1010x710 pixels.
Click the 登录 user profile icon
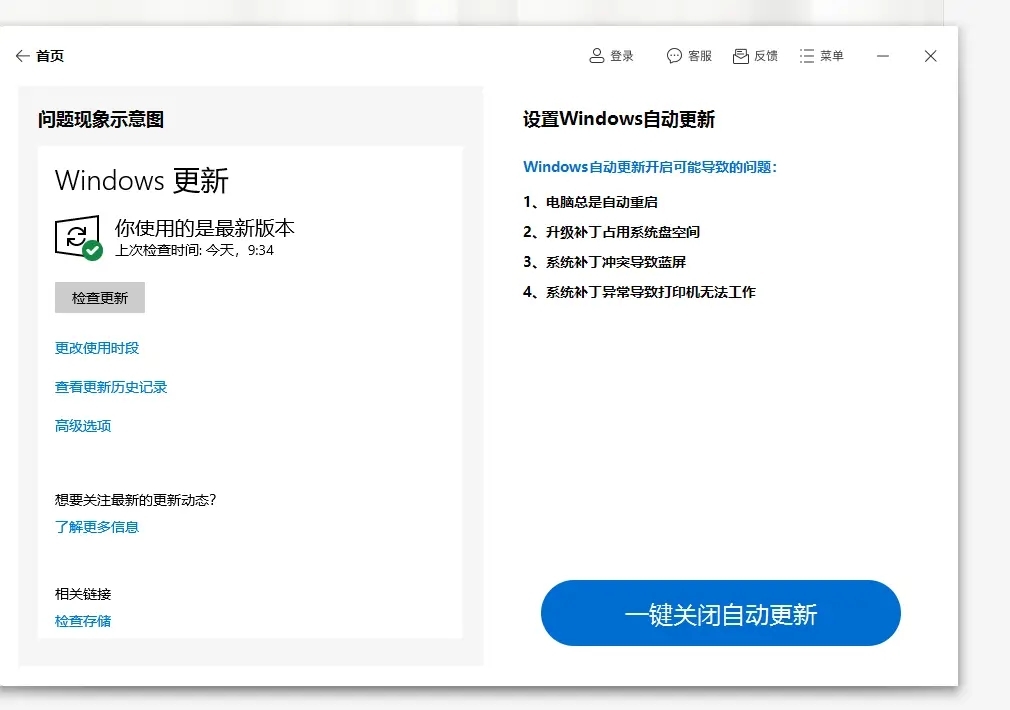click(596, 56)
